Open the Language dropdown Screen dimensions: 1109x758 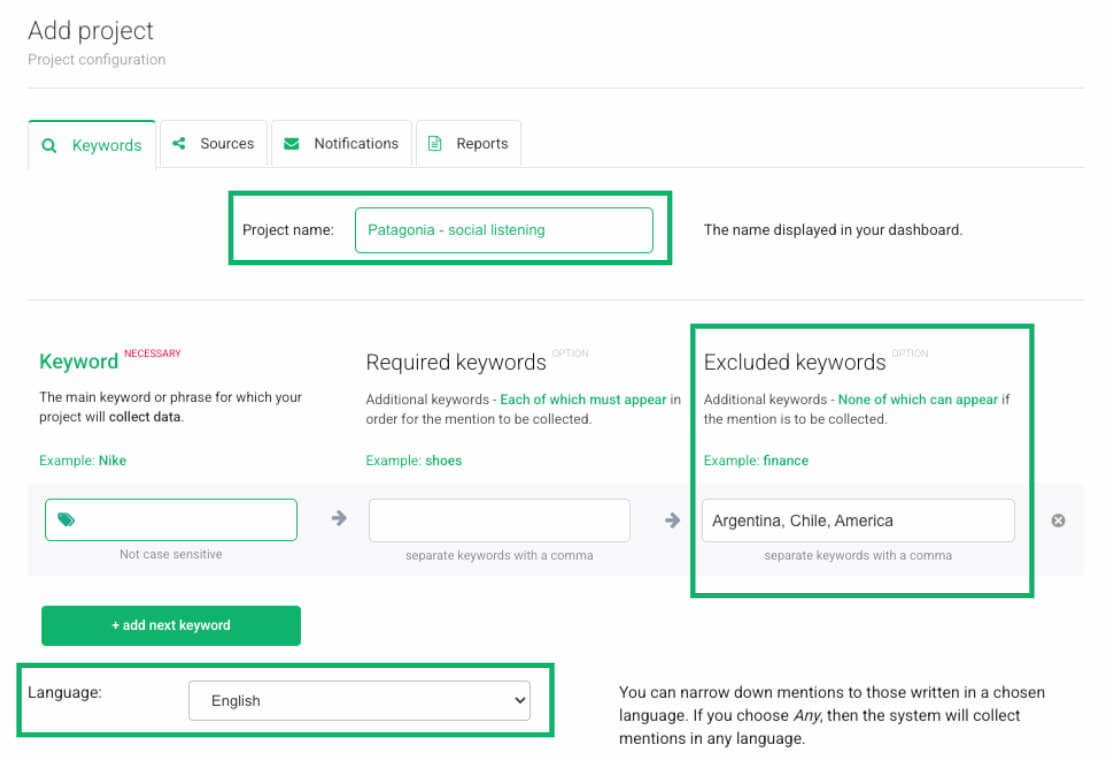[359, 701]
